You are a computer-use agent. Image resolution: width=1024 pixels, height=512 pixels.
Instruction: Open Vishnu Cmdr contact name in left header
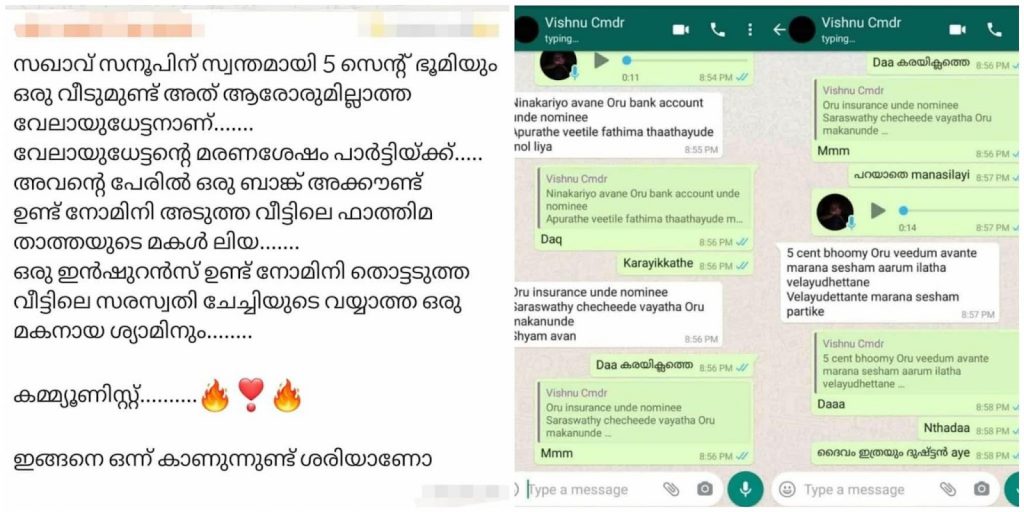point(585,23)
